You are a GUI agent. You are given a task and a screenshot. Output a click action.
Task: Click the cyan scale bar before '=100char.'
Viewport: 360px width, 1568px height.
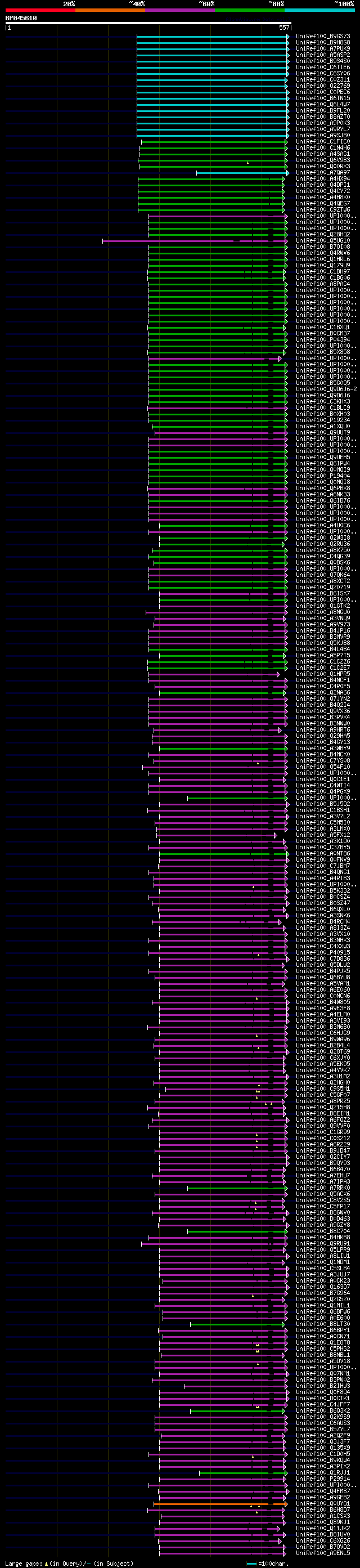[252, 1563]
